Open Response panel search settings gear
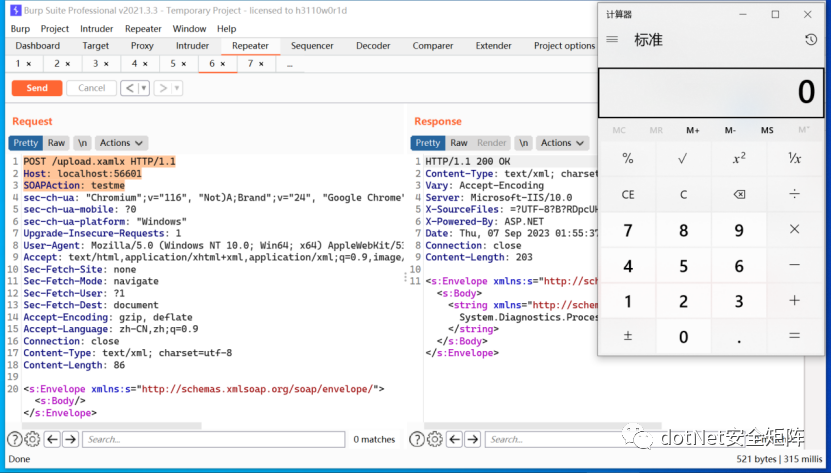This screenshot has height=473, width=831. (x=435, y=439)
